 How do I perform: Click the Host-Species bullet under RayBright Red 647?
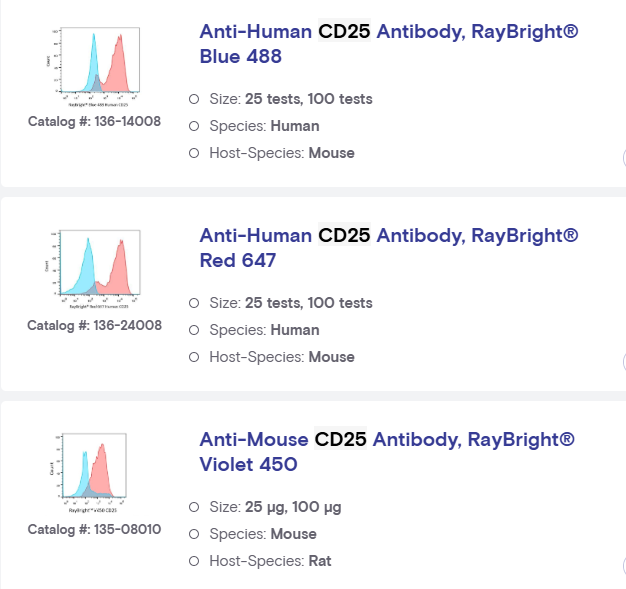tap(194, 357)
